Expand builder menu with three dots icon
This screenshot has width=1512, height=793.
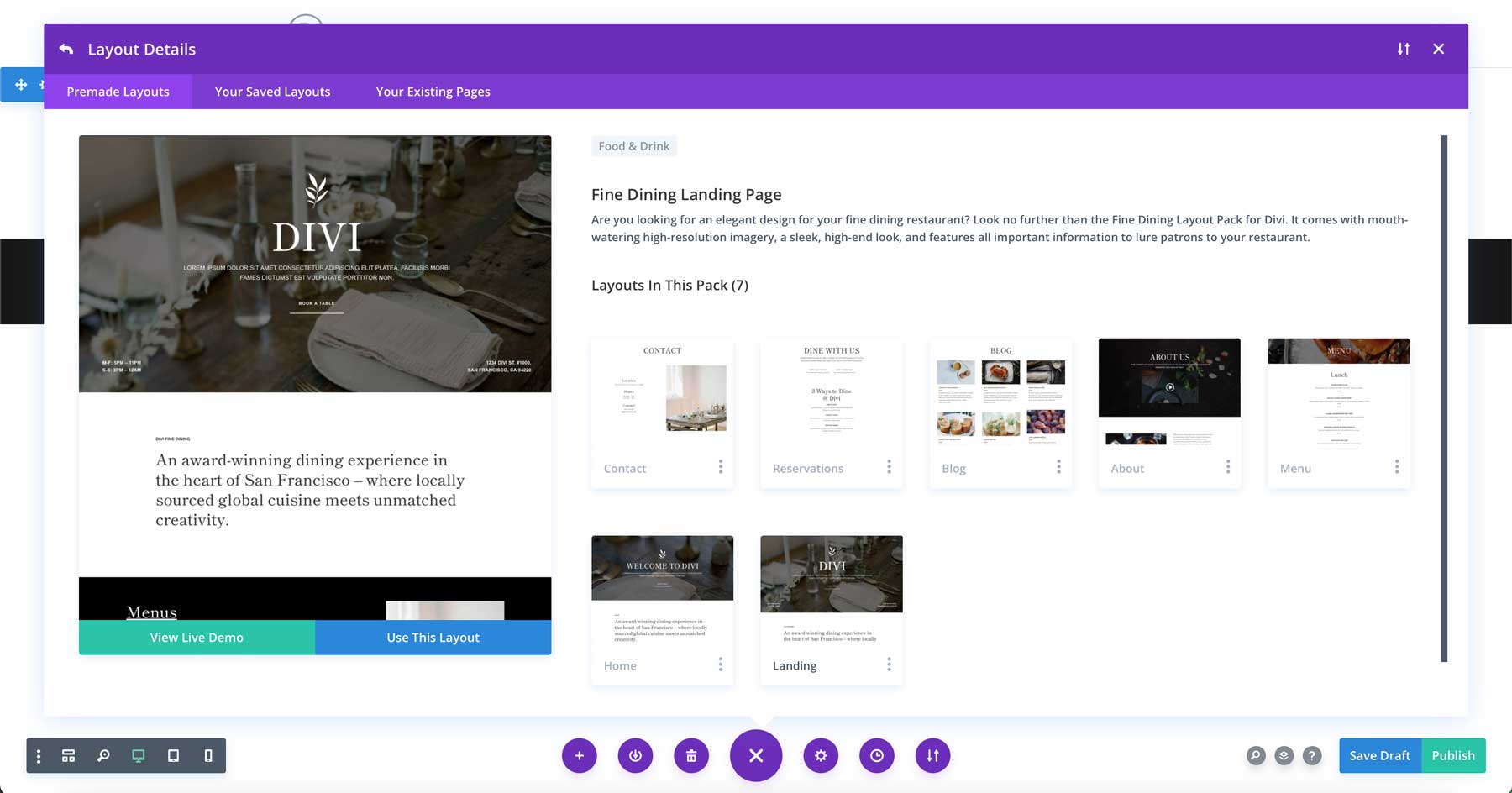[x=39, y=755]
